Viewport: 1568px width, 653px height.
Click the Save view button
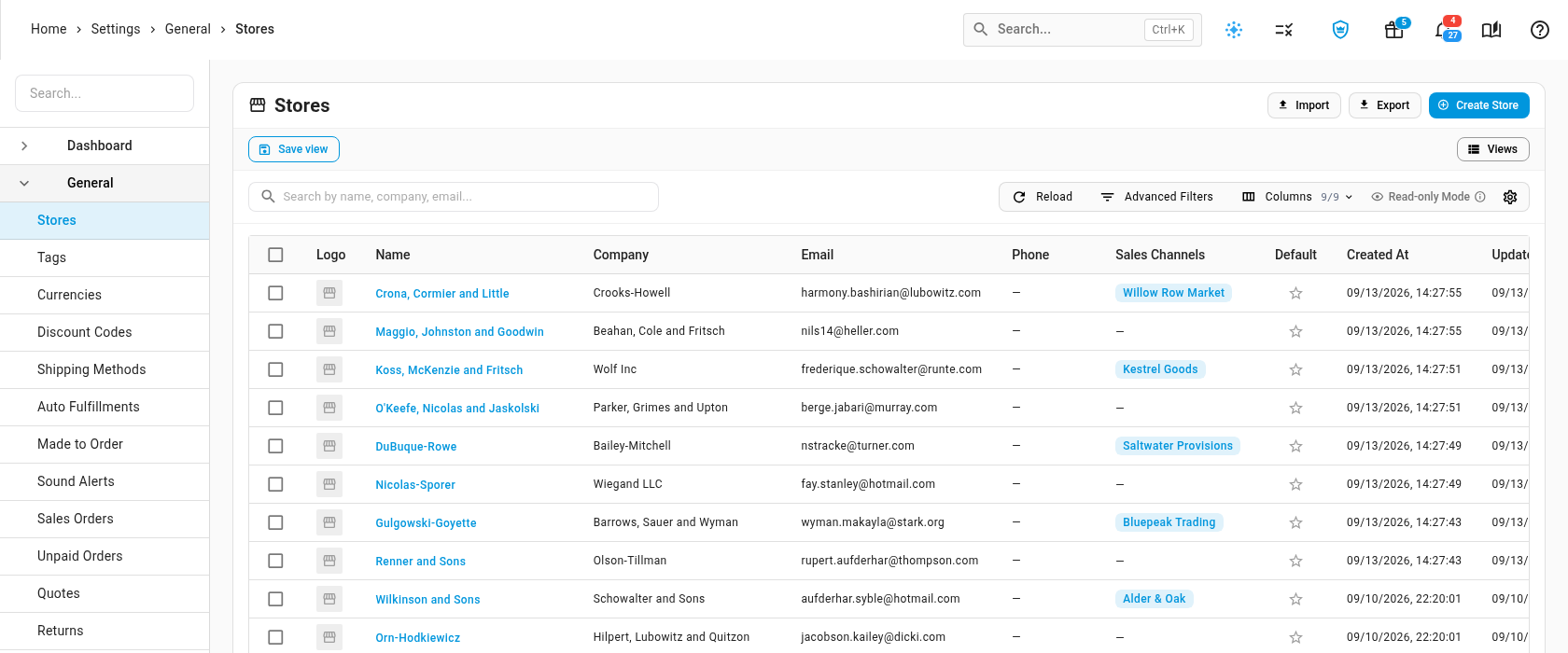tap(294, 149)
